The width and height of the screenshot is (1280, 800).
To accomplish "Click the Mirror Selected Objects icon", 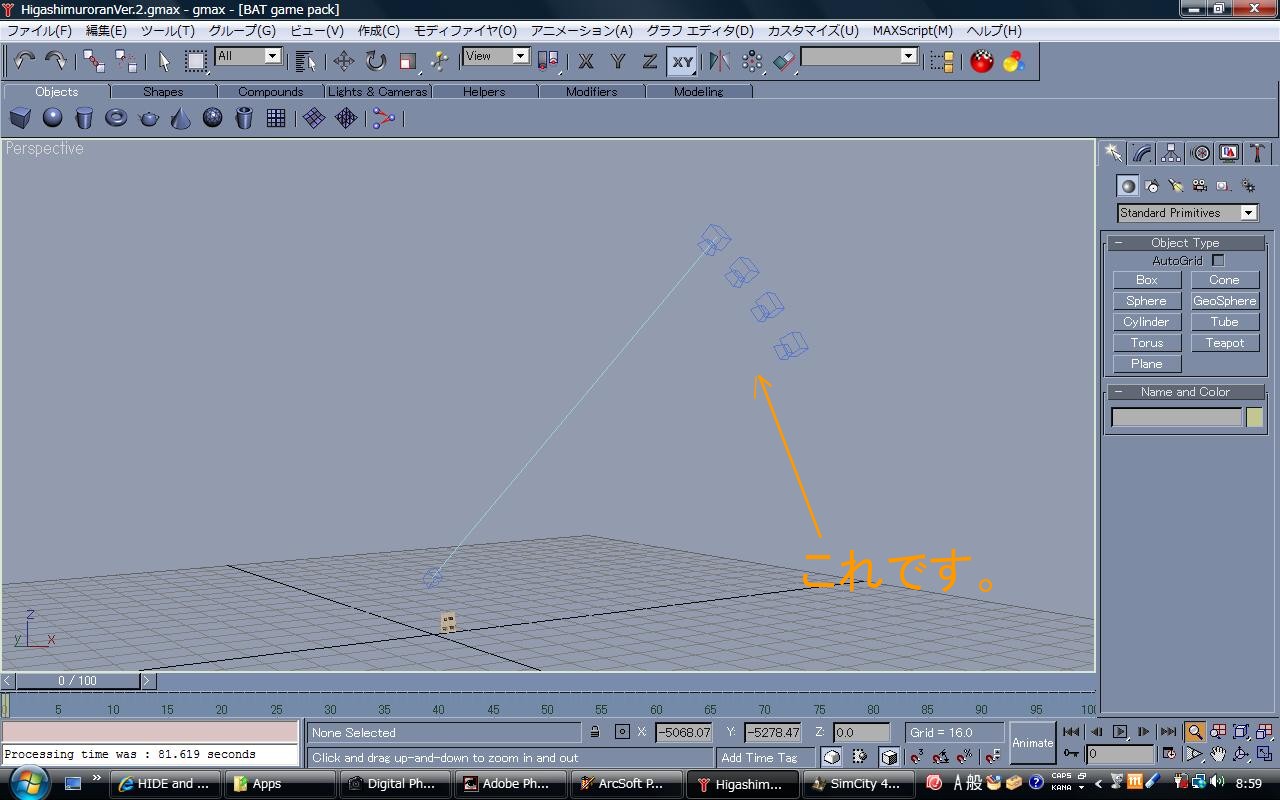I will pyautogui.click(x=719, y=61).
